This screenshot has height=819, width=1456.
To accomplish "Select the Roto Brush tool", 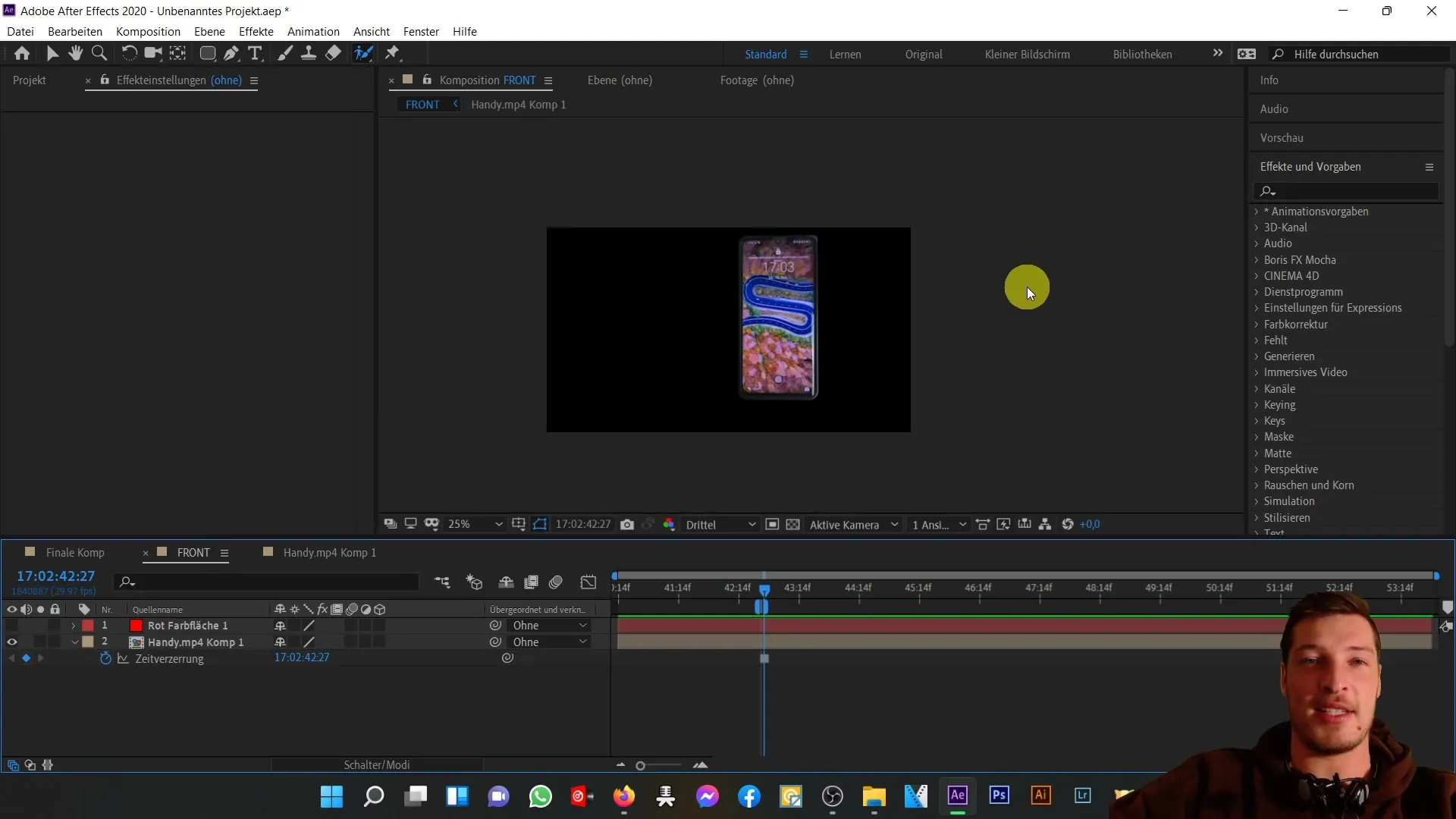I will [364, 53].
